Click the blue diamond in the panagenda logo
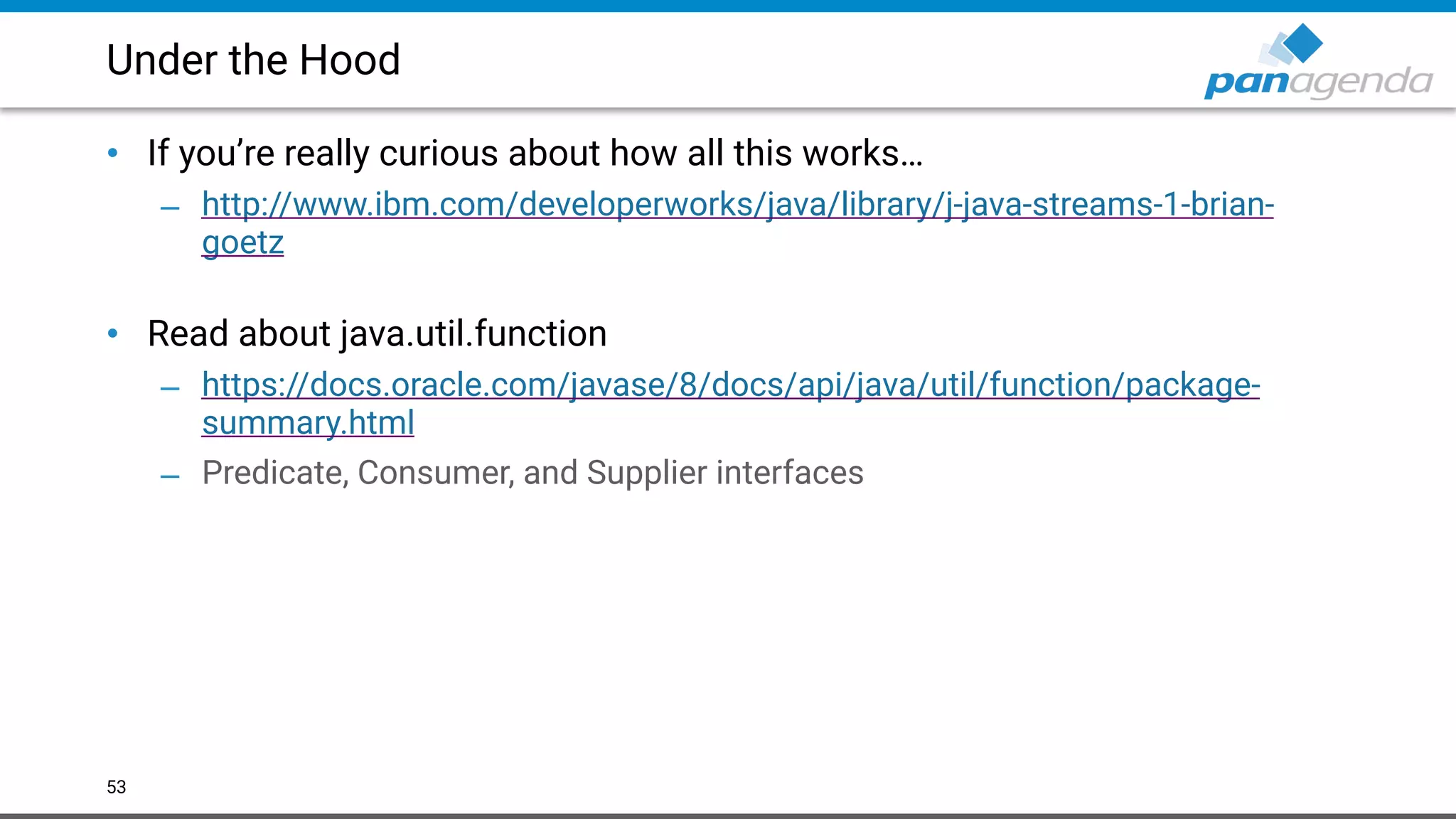This screenshot has height=819, width=1456. pos(1303,42)
